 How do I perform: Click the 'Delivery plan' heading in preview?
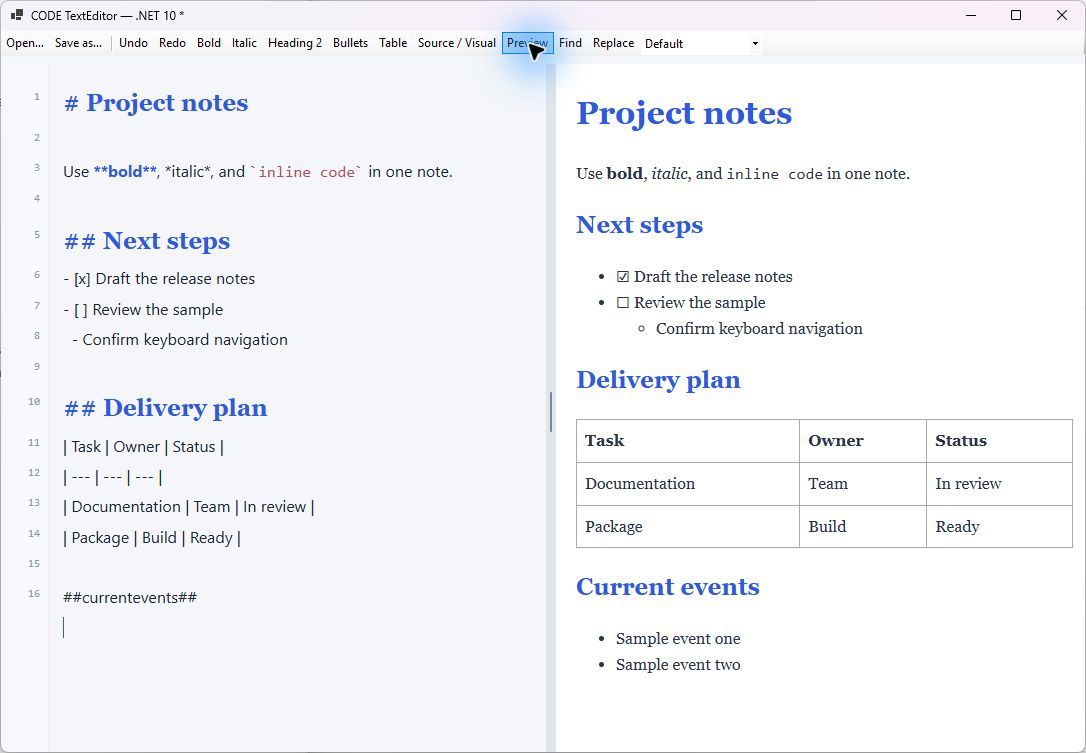click(x=658, y=380)
